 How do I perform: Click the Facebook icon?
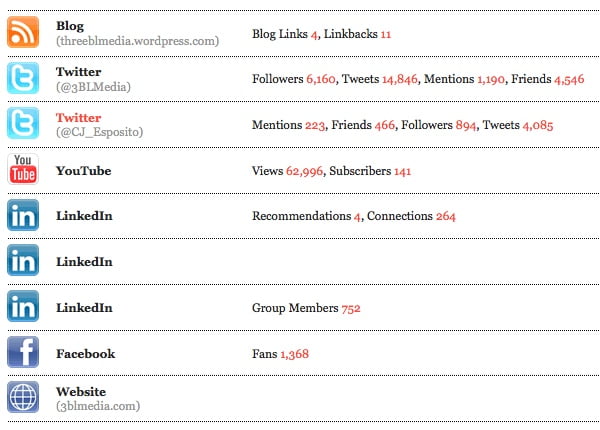pos(23,353)
